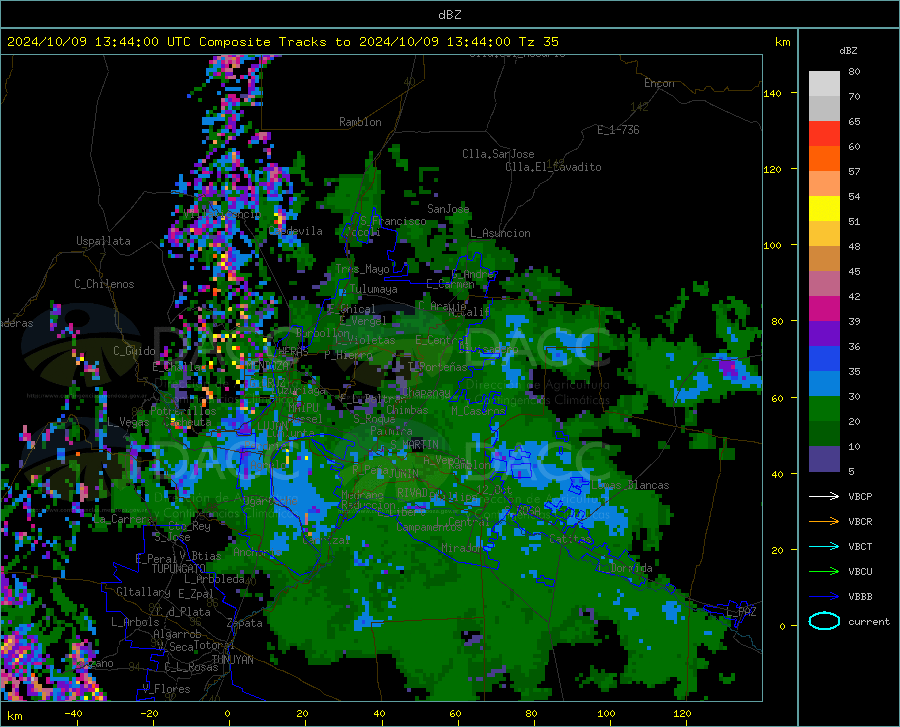Click the E_1-736 map label
Viewport: 900px width, 727px height.
(618, 130)
